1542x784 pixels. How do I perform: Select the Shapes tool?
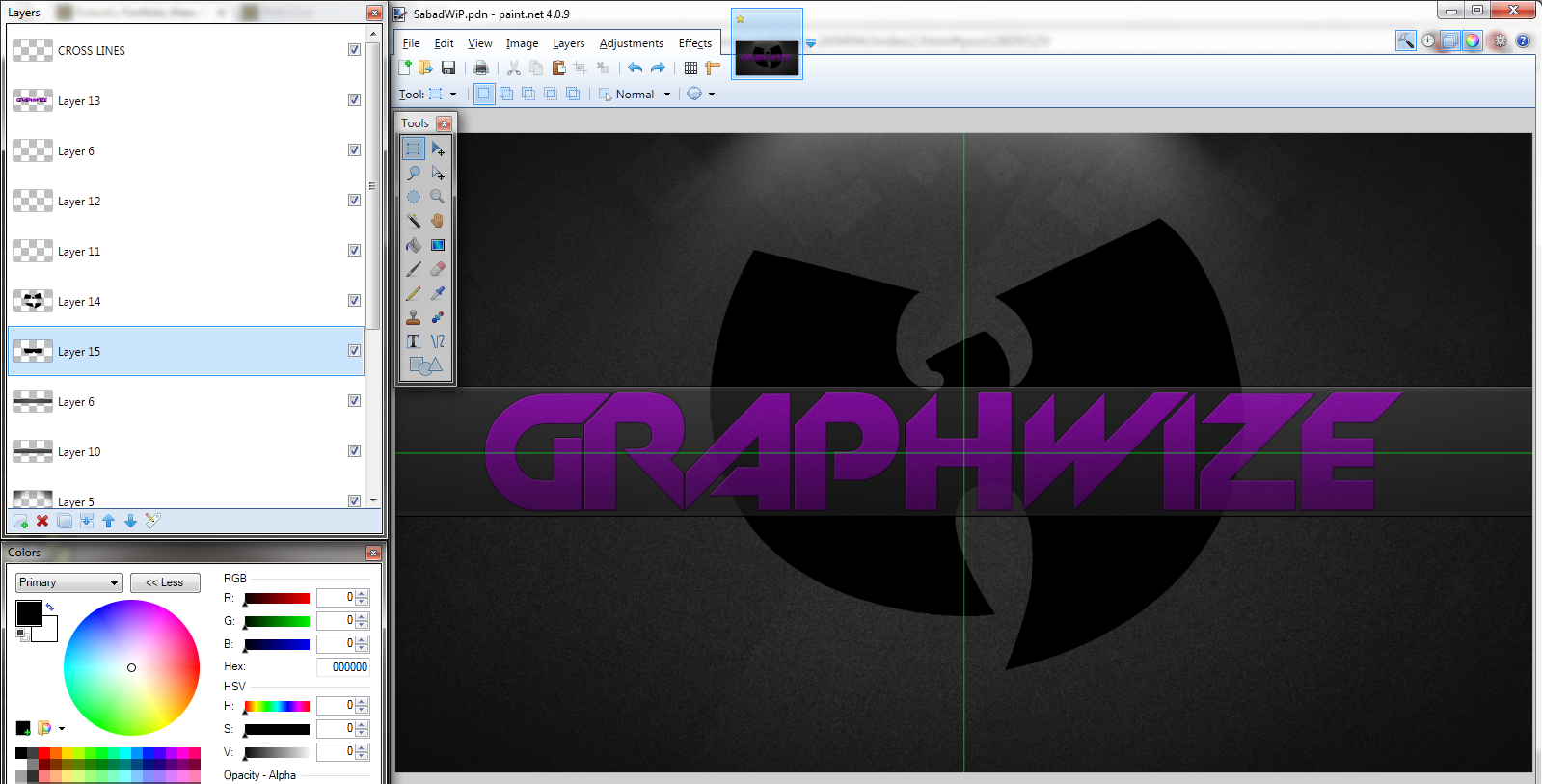[x=425, y=366]
